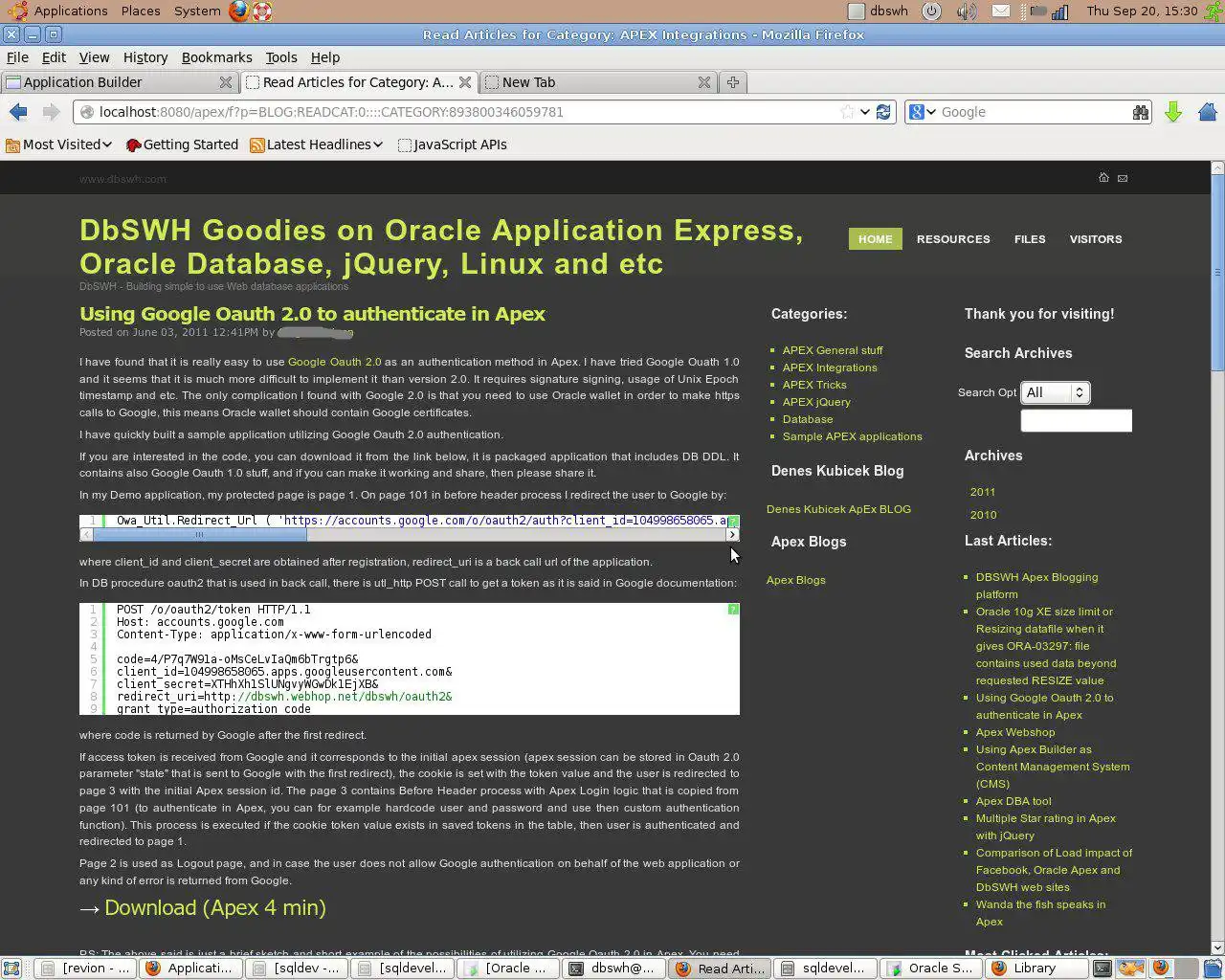Screen dimensions: 1225x980
Task: Open the Bookmarks menu
Action: tap(217, 57)
